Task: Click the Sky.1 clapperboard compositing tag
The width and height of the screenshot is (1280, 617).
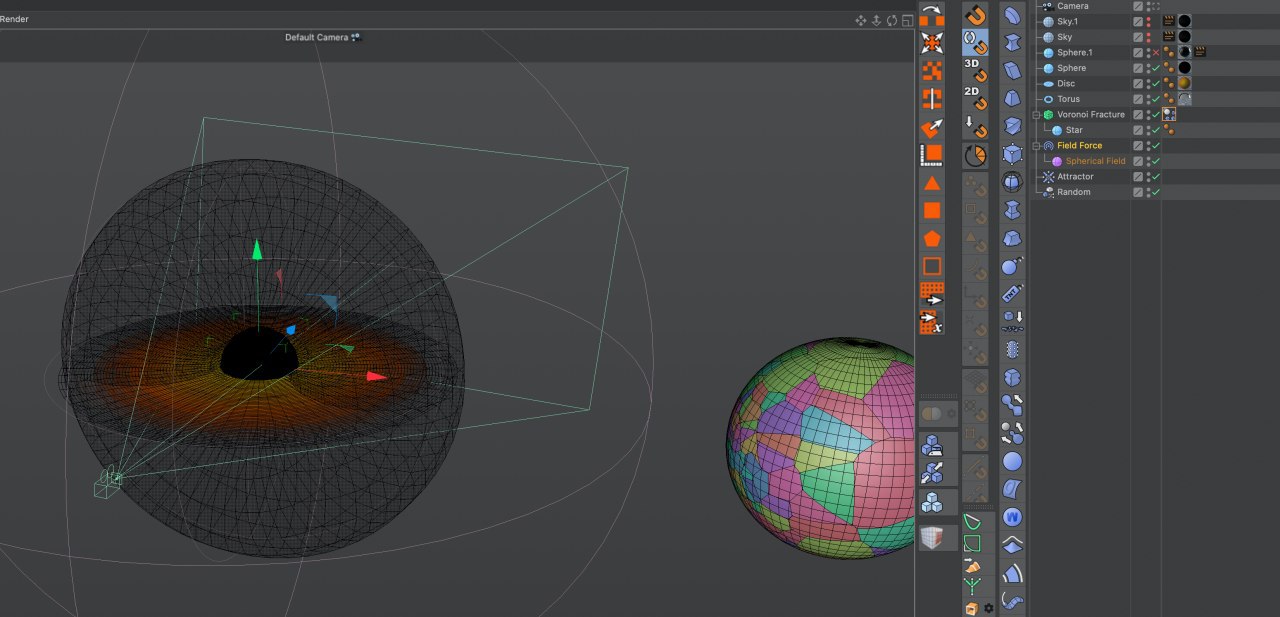Action: tap(1168, 21)
